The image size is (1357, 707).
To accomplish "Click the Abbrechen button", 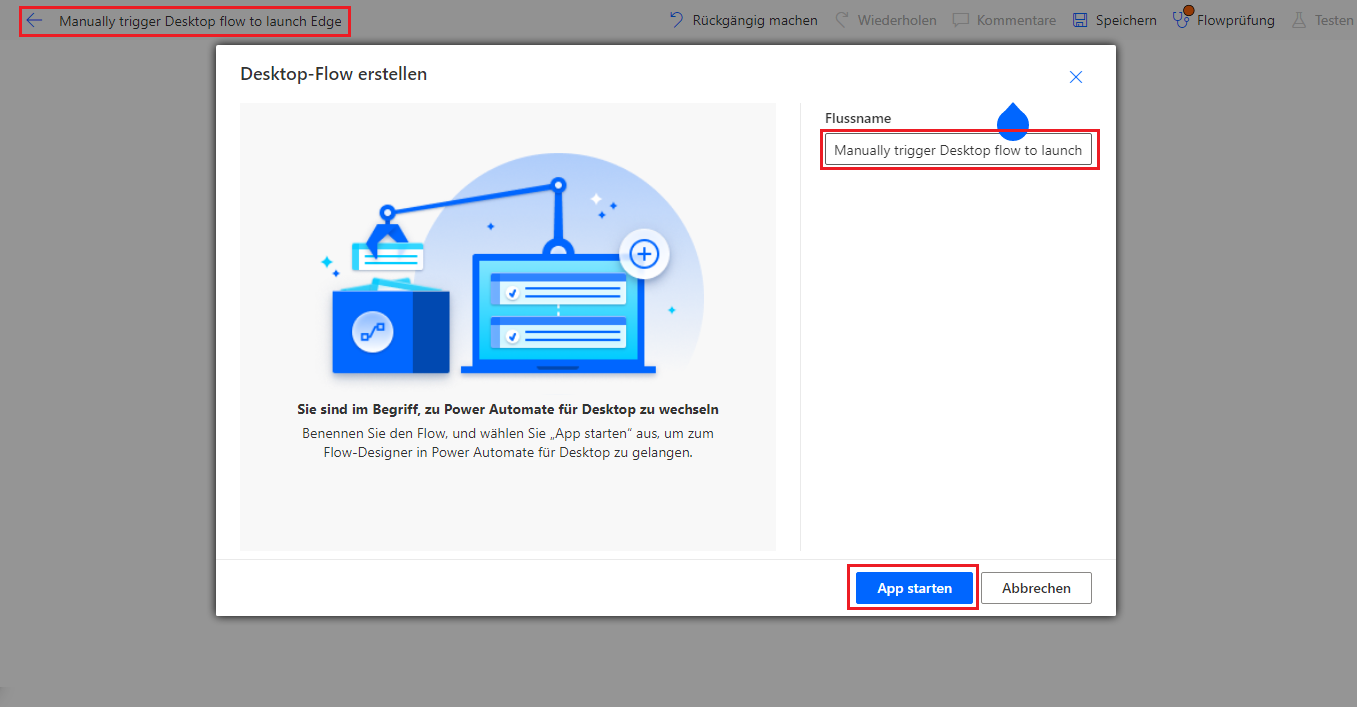I will 1036,588.
